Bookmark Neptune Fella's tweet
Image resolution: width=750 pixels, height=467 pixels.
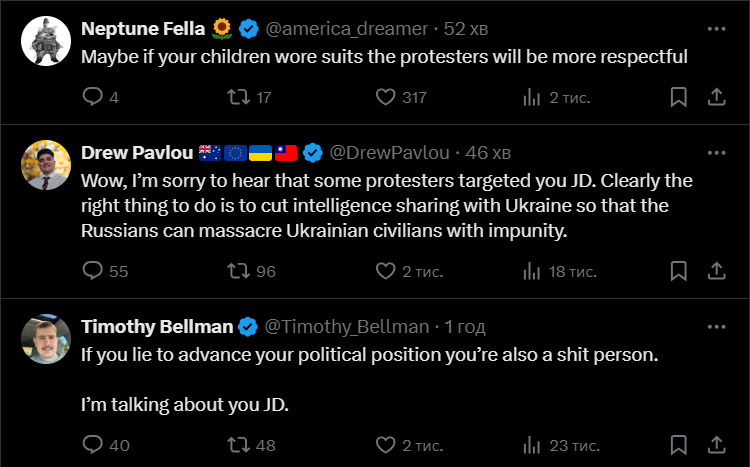click(x=678, y=97)
